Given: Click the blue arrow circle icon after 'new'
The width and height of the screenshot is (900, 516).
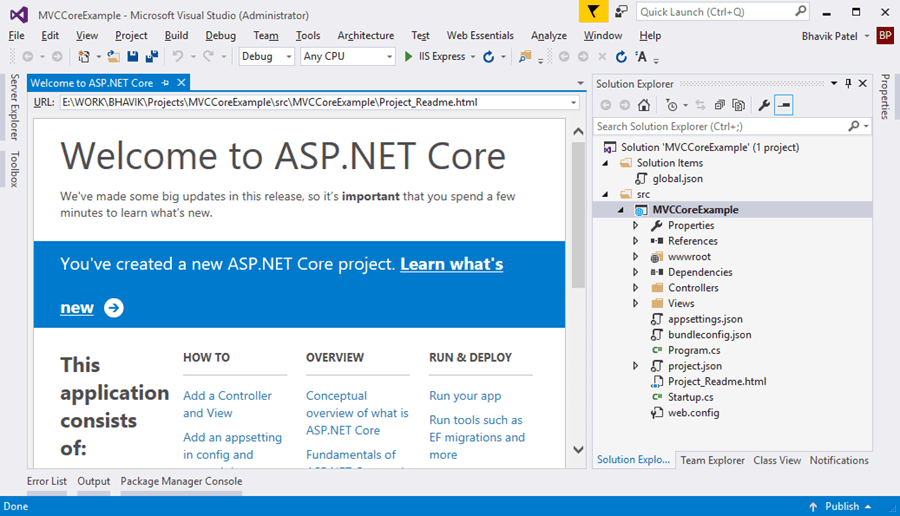Looking at the screenshot, I should [x=114, y=308].
